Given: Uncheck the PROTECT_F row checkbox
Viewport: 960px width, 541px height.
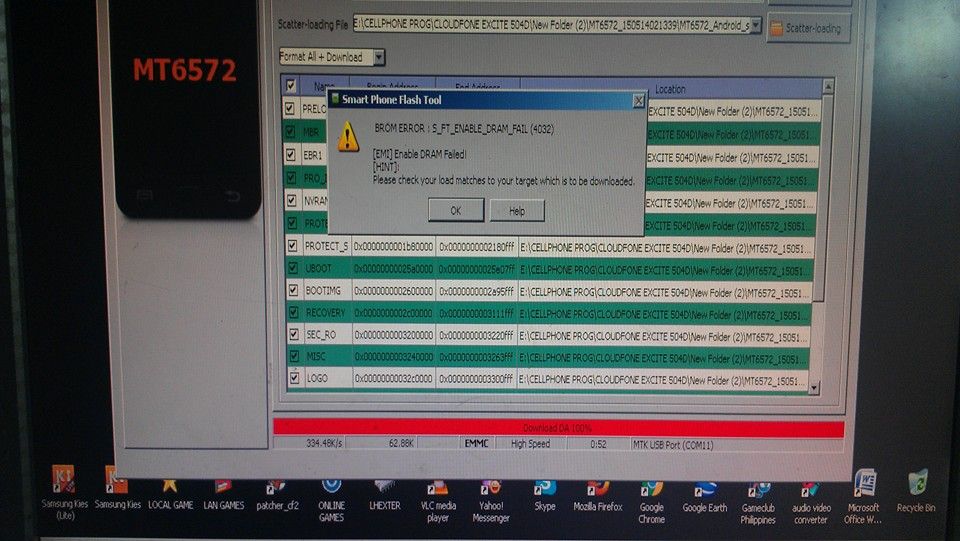Looking at the screenshot, I should [x=292, y=223].
